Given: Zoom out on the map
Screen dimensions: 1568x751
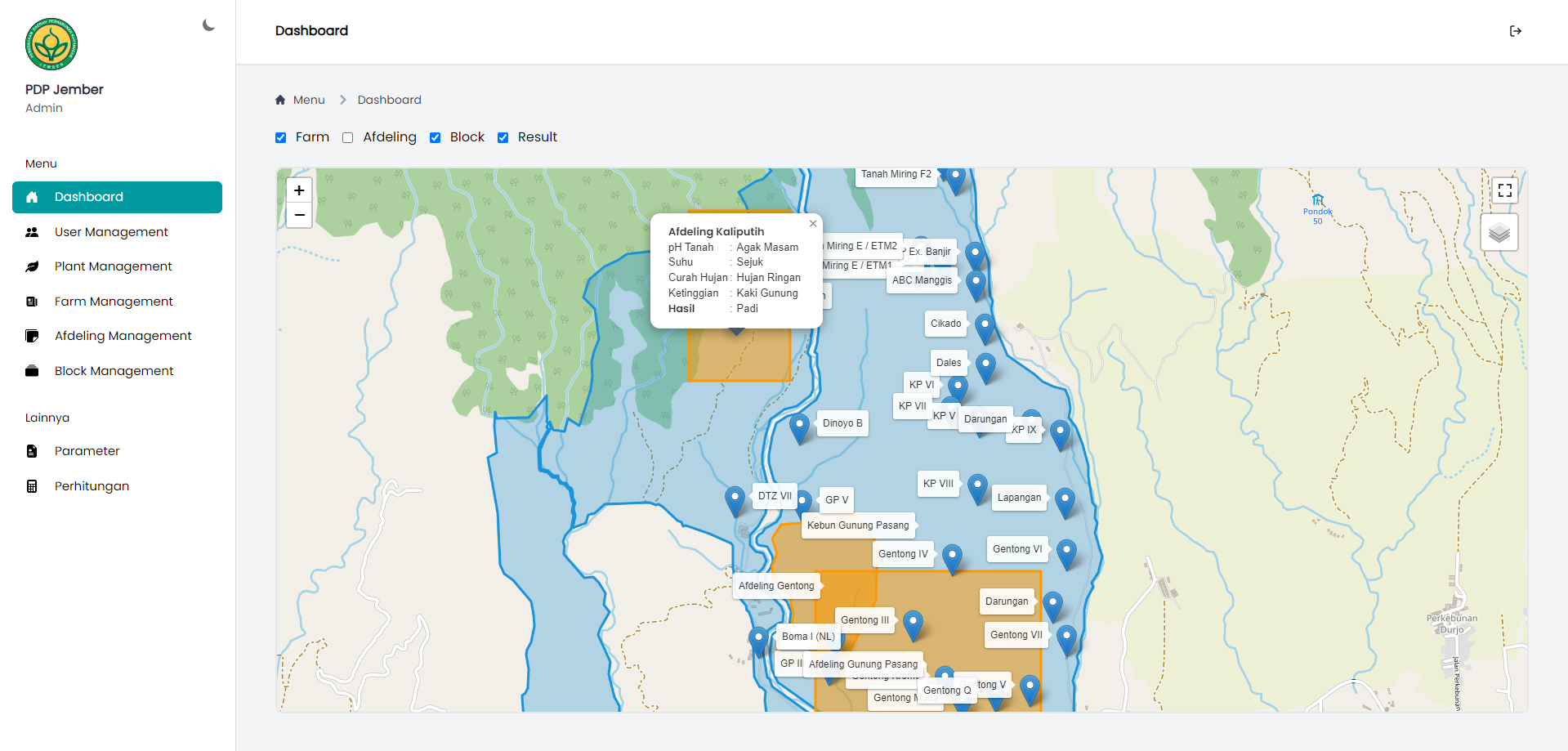Looking at the screenshot, I should click(299, 215).
